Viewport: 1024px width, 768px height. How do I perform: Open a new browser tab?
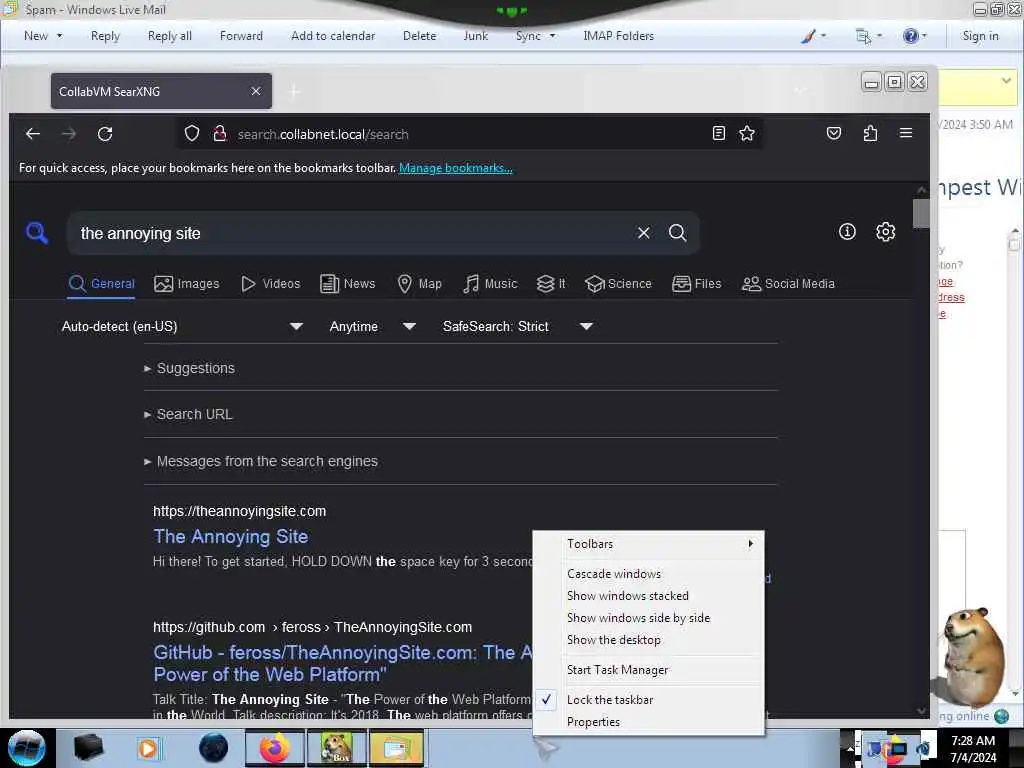294,91
